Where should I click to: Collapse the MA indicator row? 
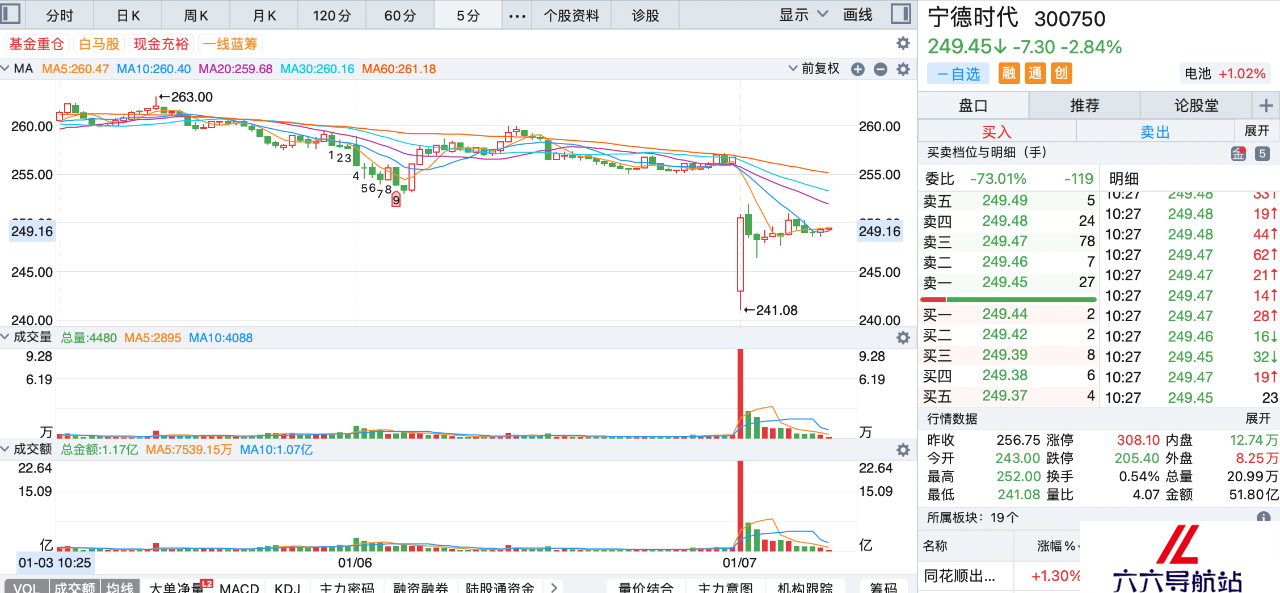tap(5, 69)
